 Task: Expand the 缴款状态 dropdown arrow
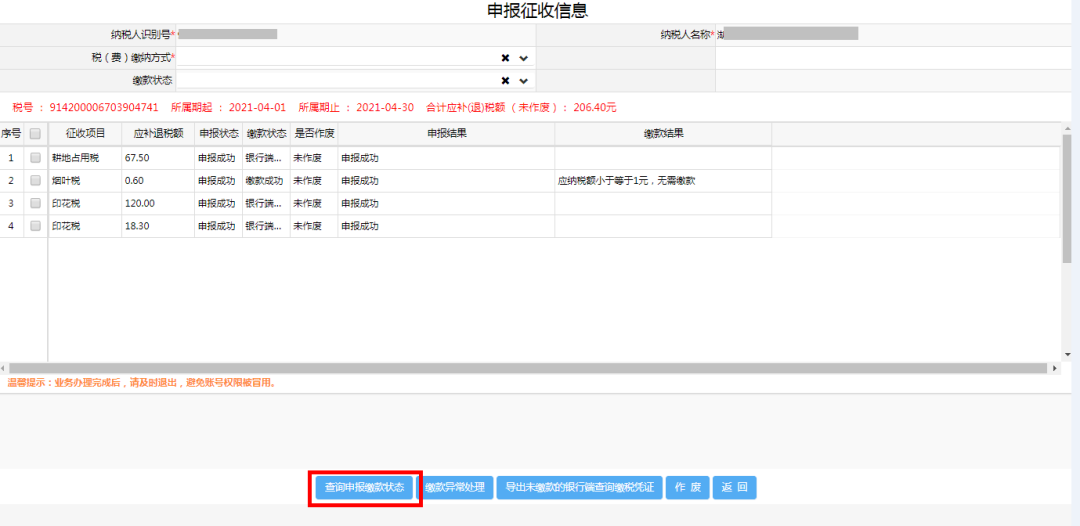[x=523, y=81]
